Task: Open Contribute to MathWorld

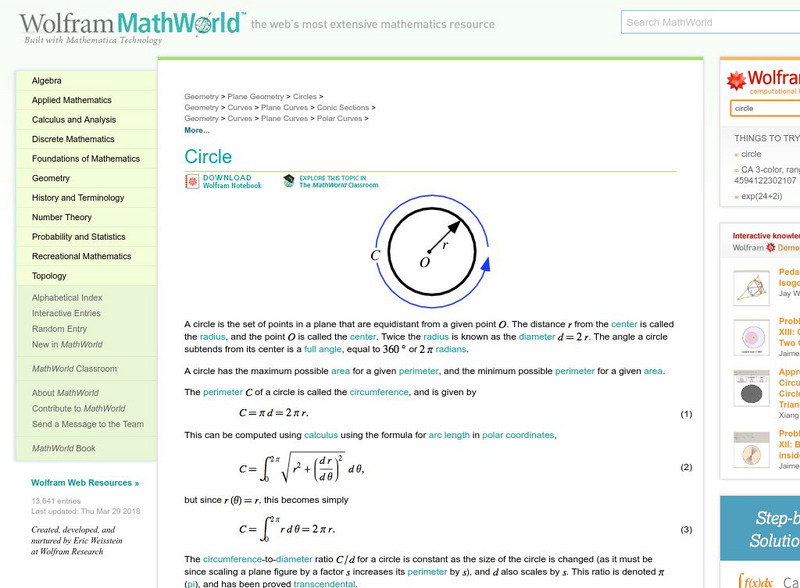Action: [79, 408]
